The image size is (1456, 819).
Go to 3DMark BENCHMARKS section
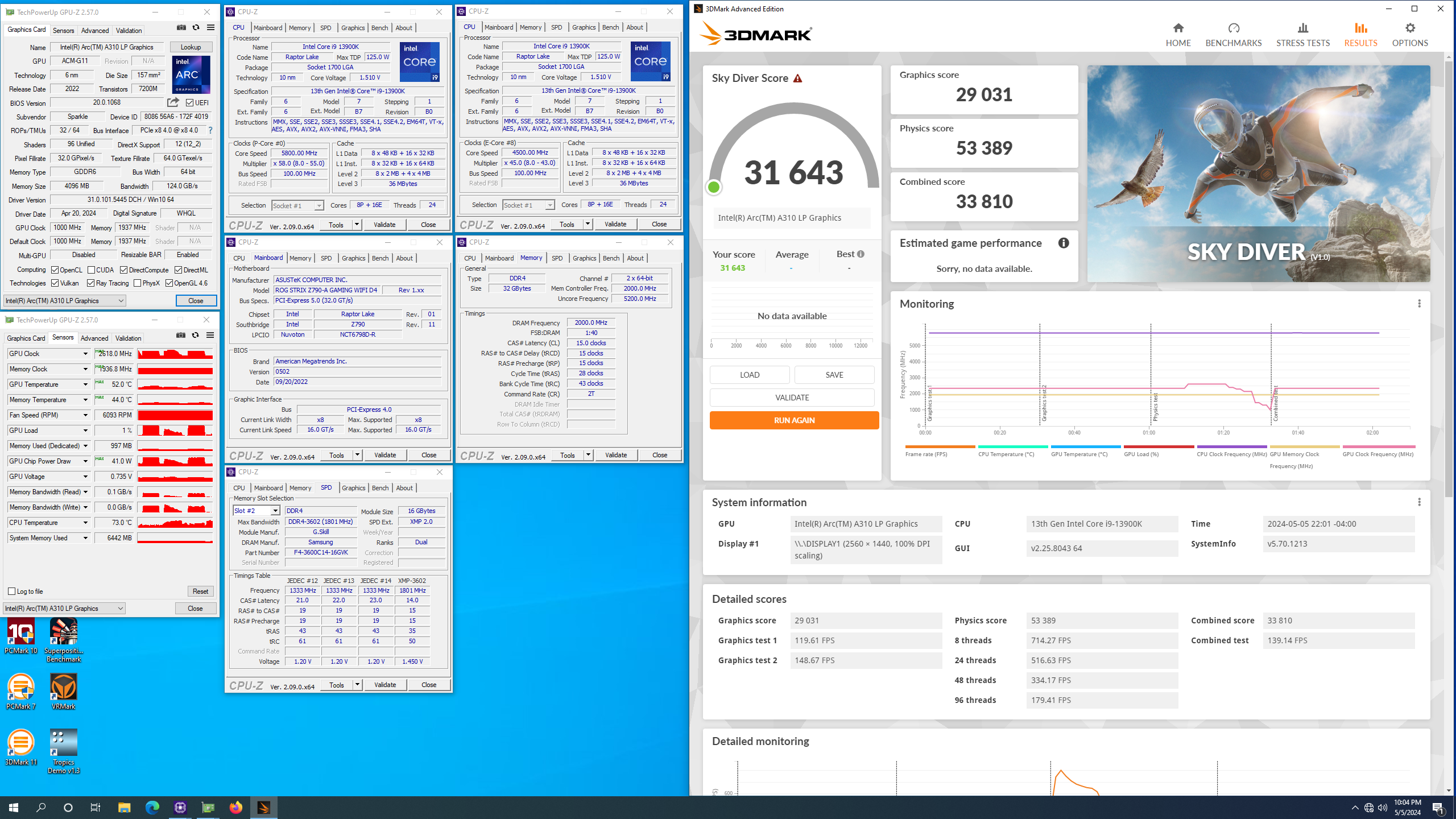click(1233, 35)
